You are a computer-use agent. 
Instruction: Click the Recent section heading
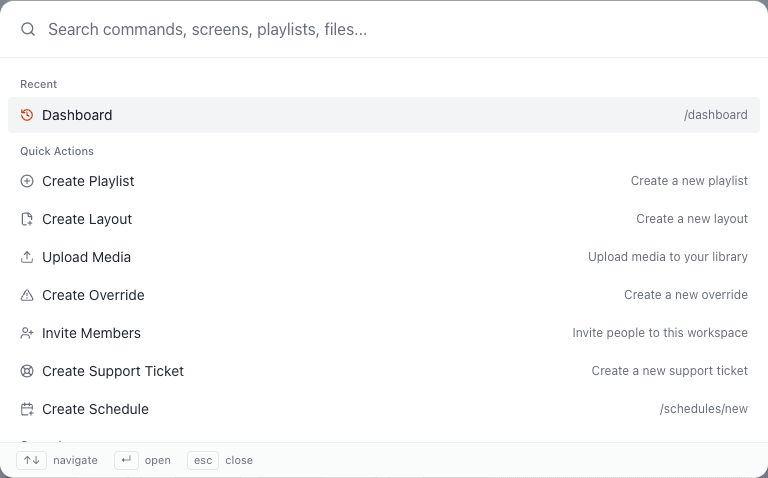39,84
